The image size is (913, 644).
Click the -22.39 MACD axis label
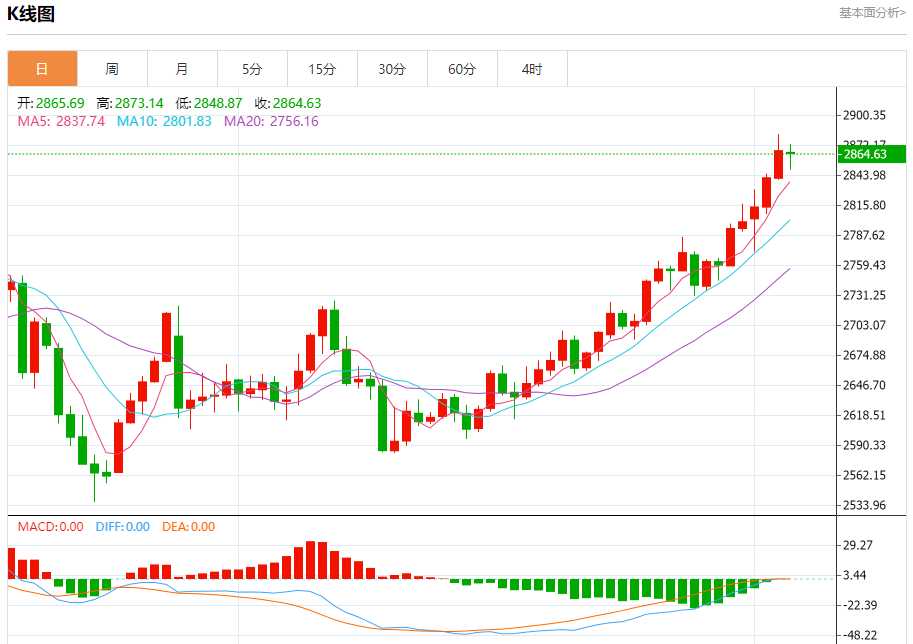tap(860, 605)
